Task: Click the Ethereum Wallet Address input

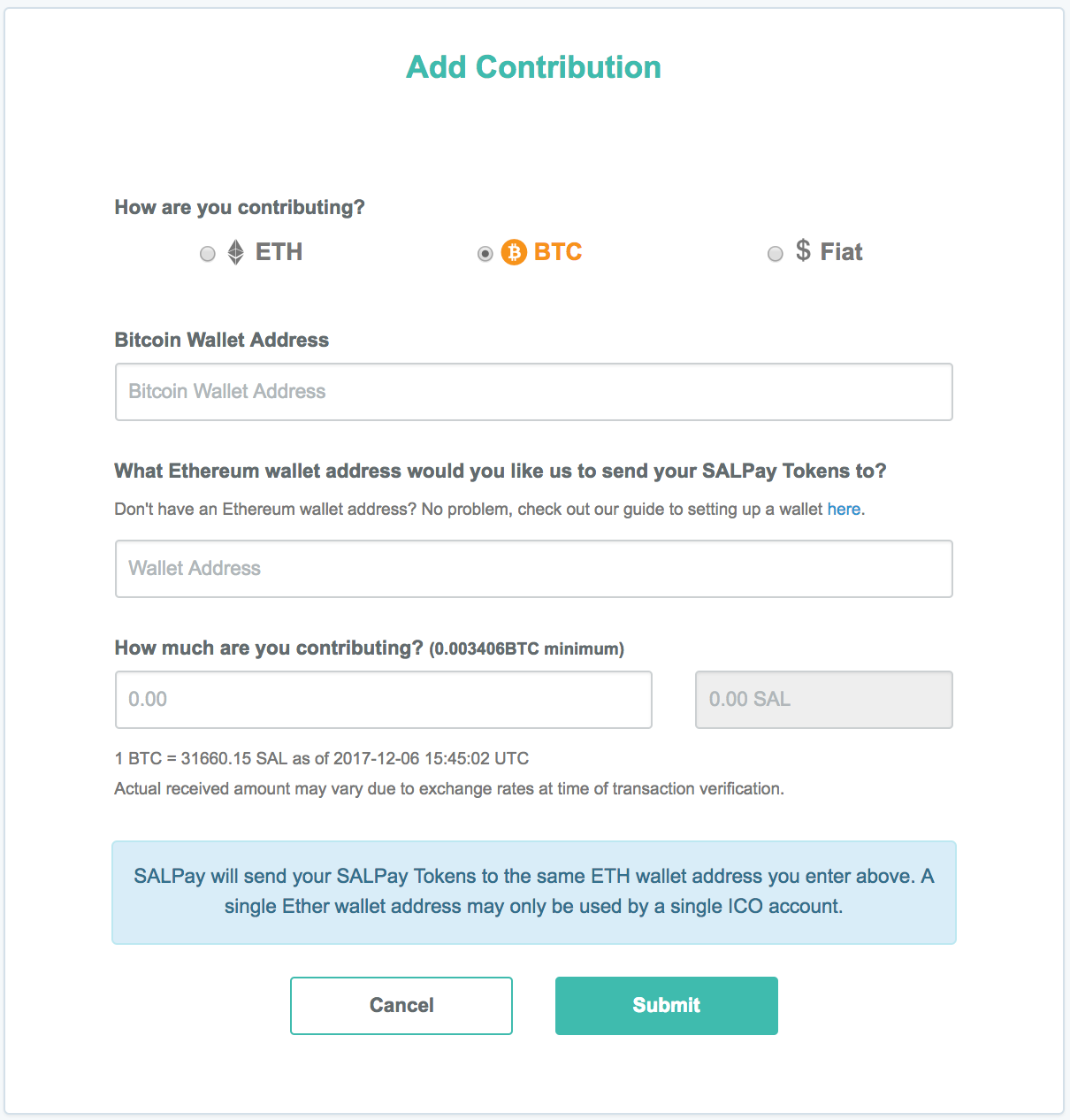Action: [533, 569]
